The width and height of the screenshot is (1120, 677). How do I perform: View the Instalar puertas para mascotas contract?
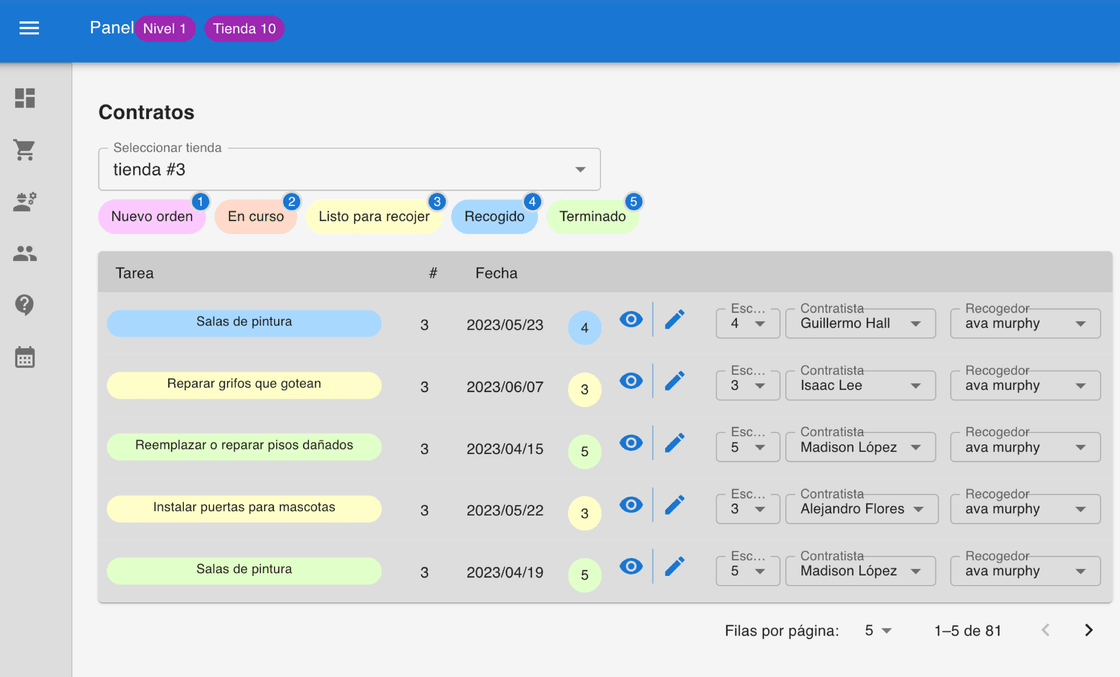tap(631, 505)
